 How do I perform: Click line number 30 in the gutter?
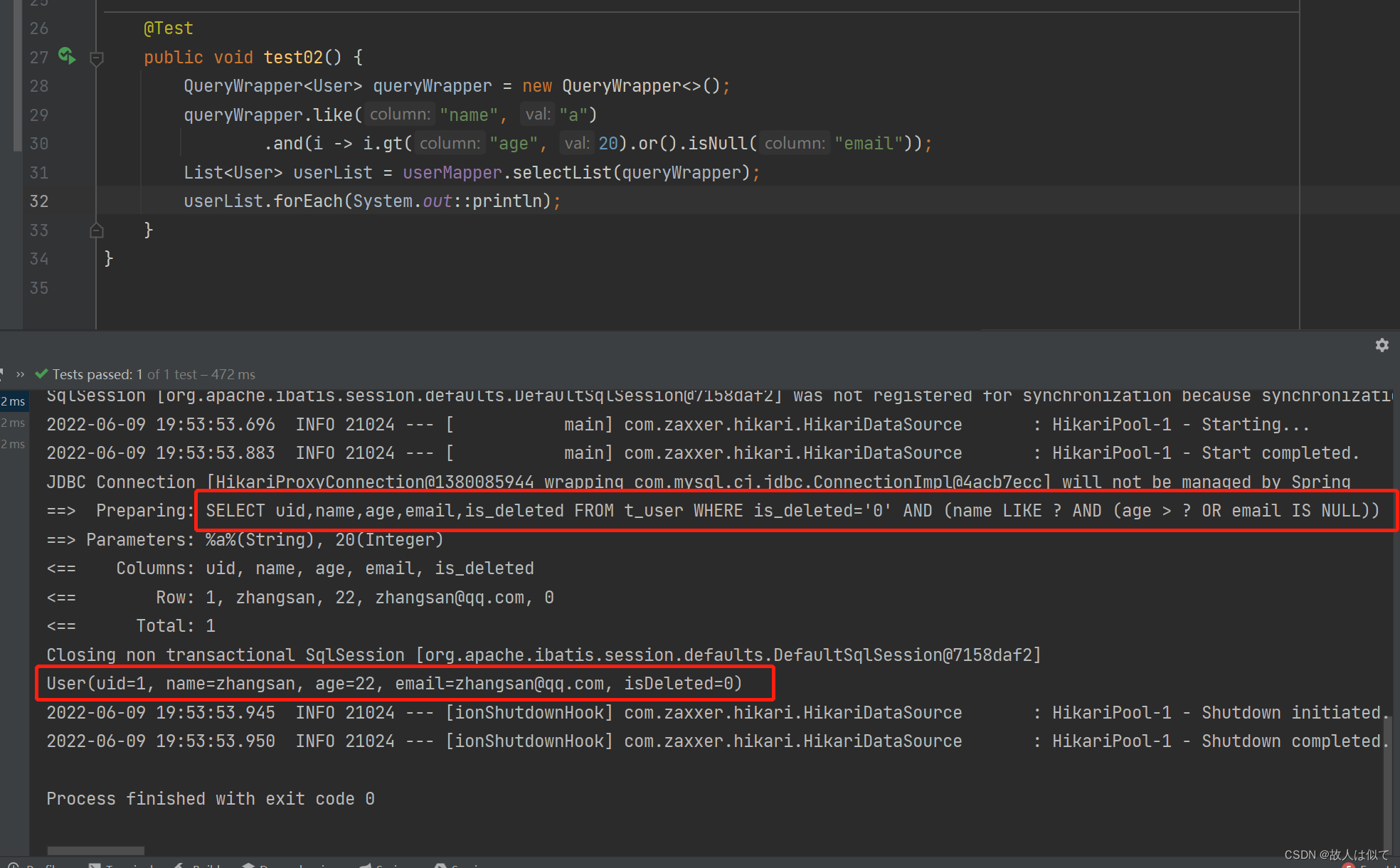tap(39, 144)
